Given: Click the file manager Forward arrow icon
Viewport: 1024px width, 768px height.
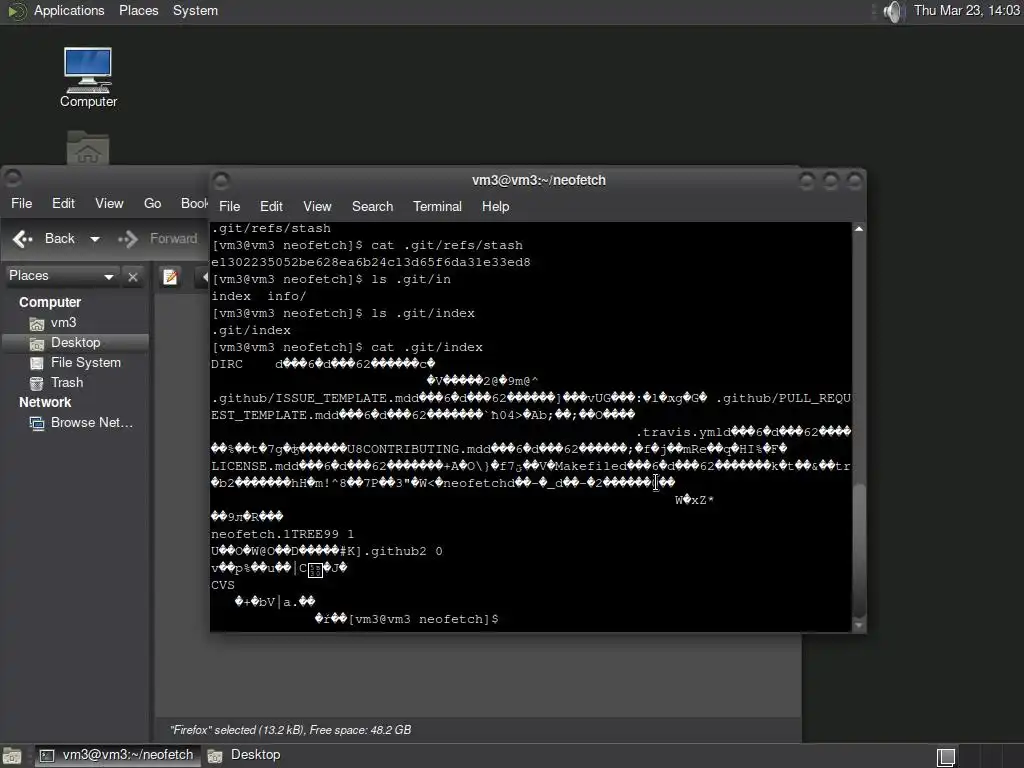Looking at the screenshot, I should point(128,239).
